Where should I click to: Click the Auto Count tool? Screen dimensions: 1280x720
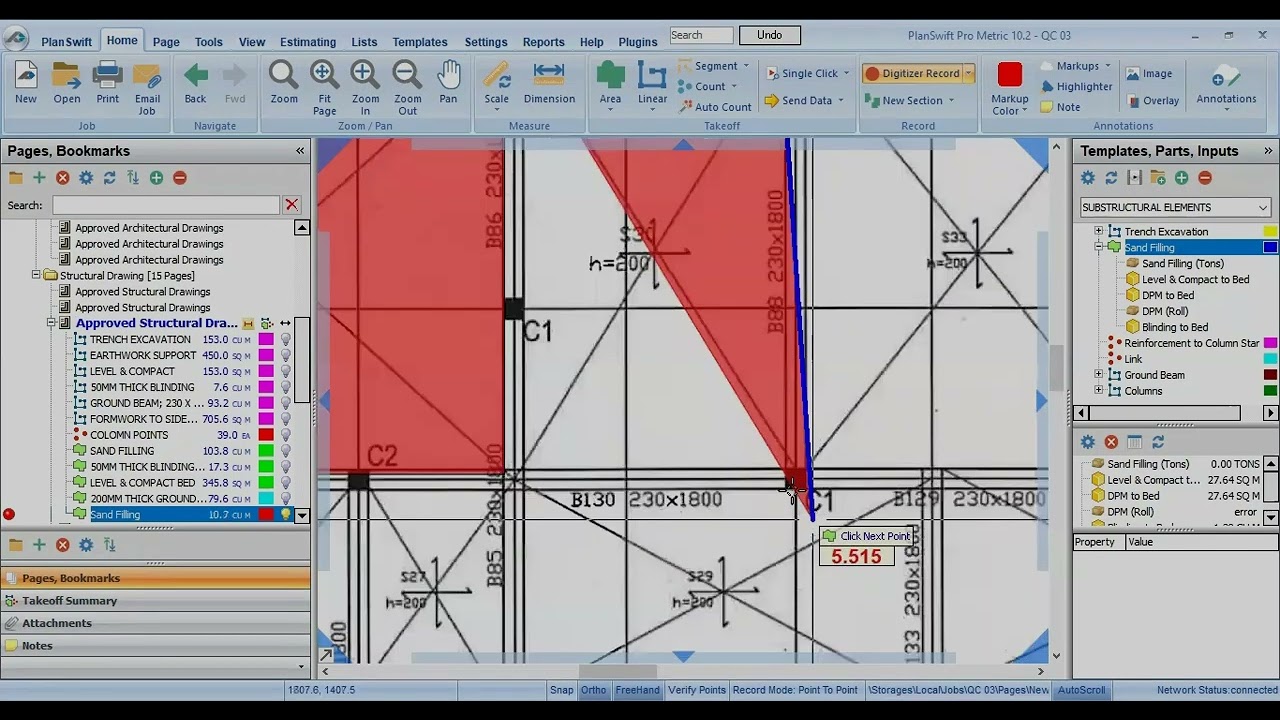click(714, 107)
